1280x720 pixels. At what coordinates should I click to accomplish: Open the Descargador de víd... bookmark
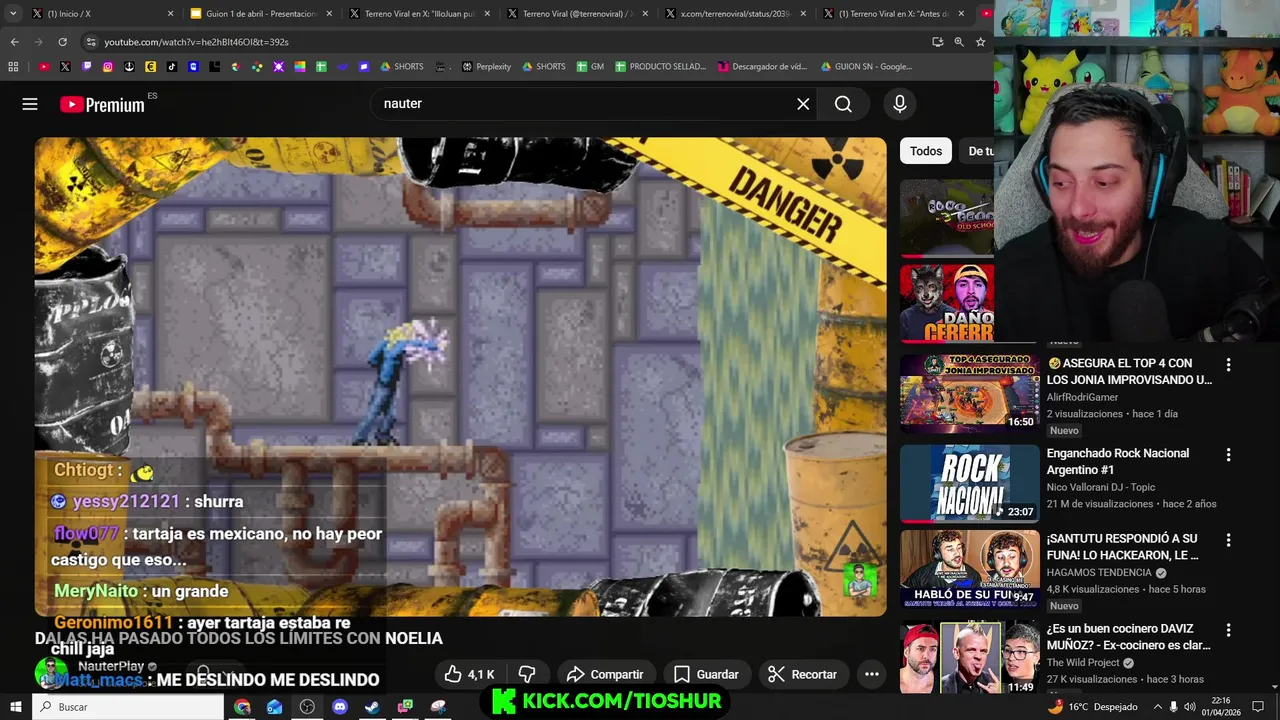pos(761,67)
